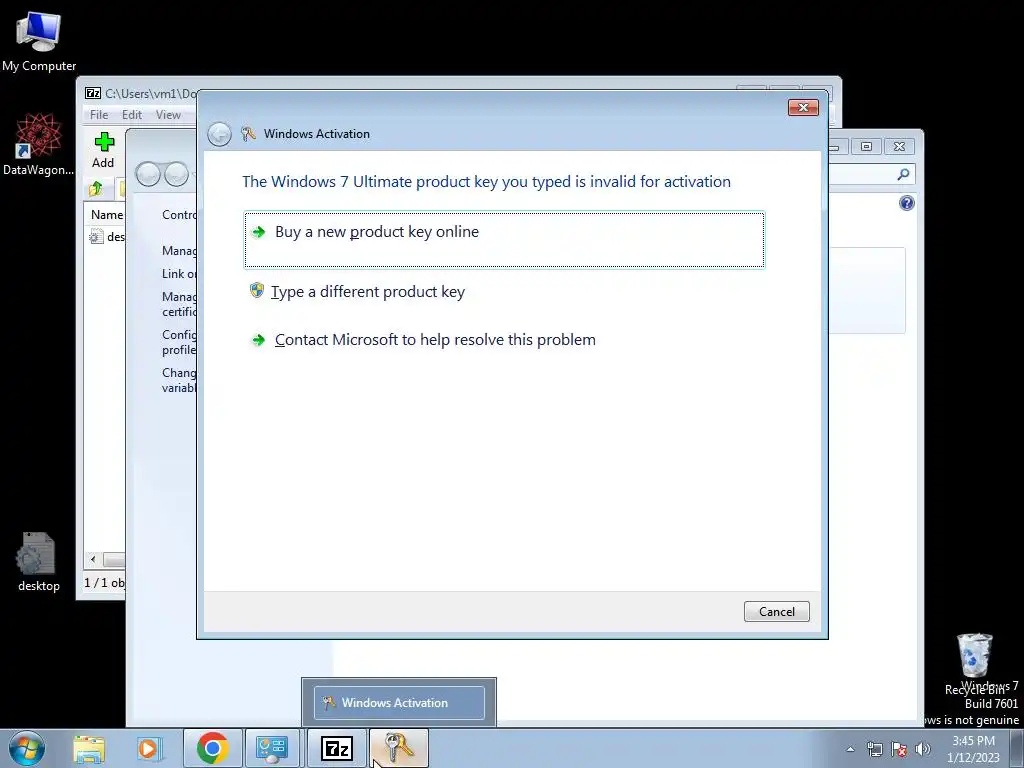Open the Windows Start menu orb
Viewport: 1024px width, 768px height.
[x=27, y=748]
